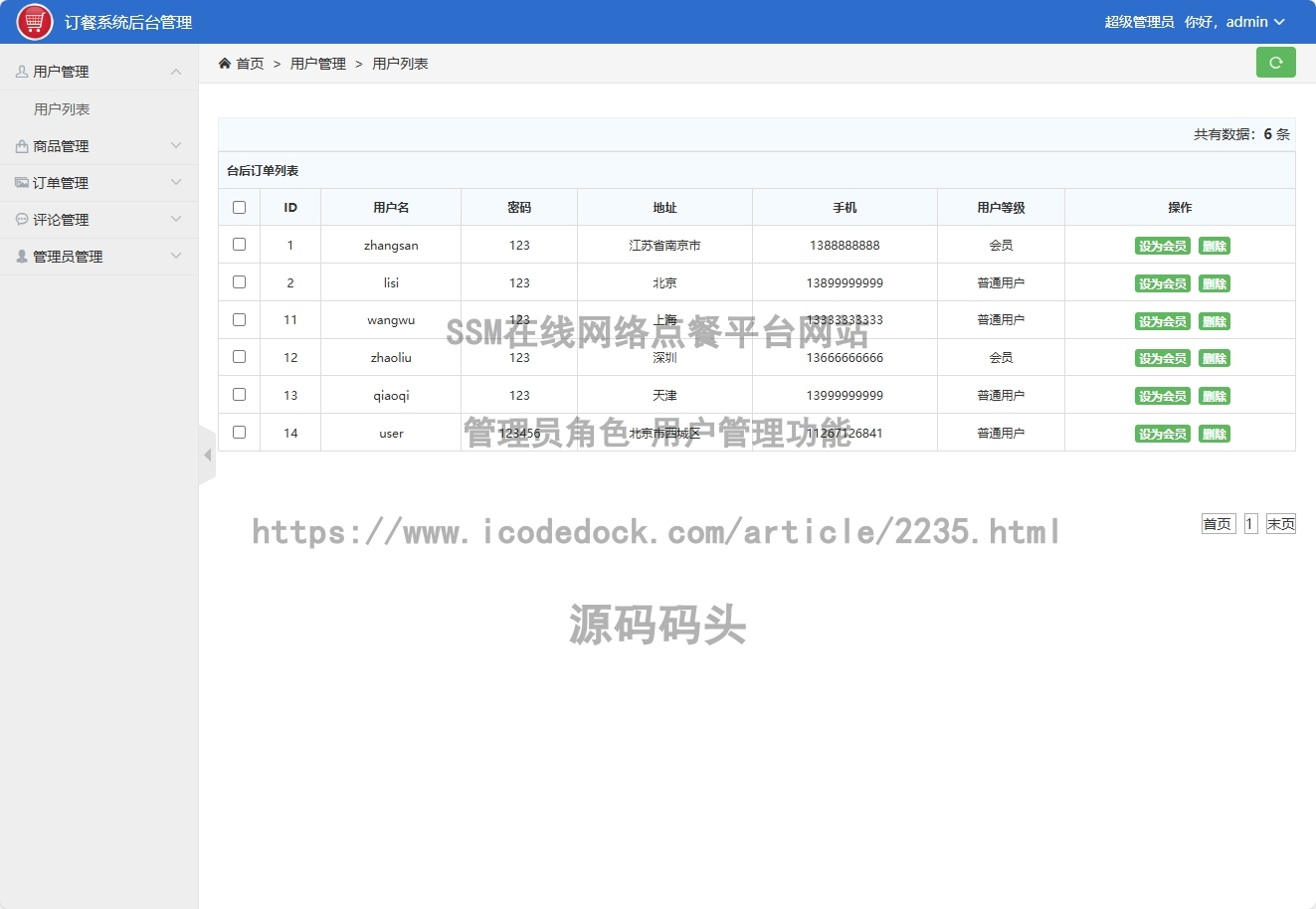
Task: Select the 商品管理 sidebar menu
Action: click(x=99, y=146)
